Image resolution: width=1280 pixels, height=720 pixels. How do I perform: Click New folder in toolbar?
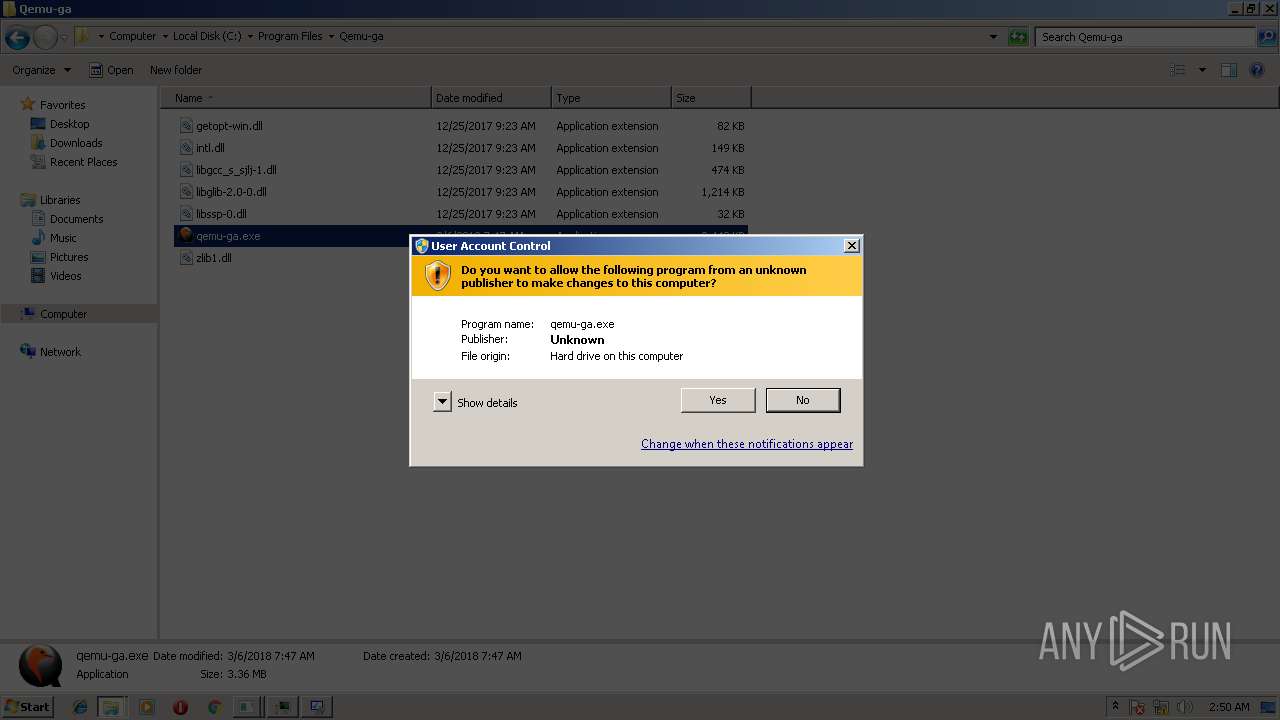click(x=176, y=70)
